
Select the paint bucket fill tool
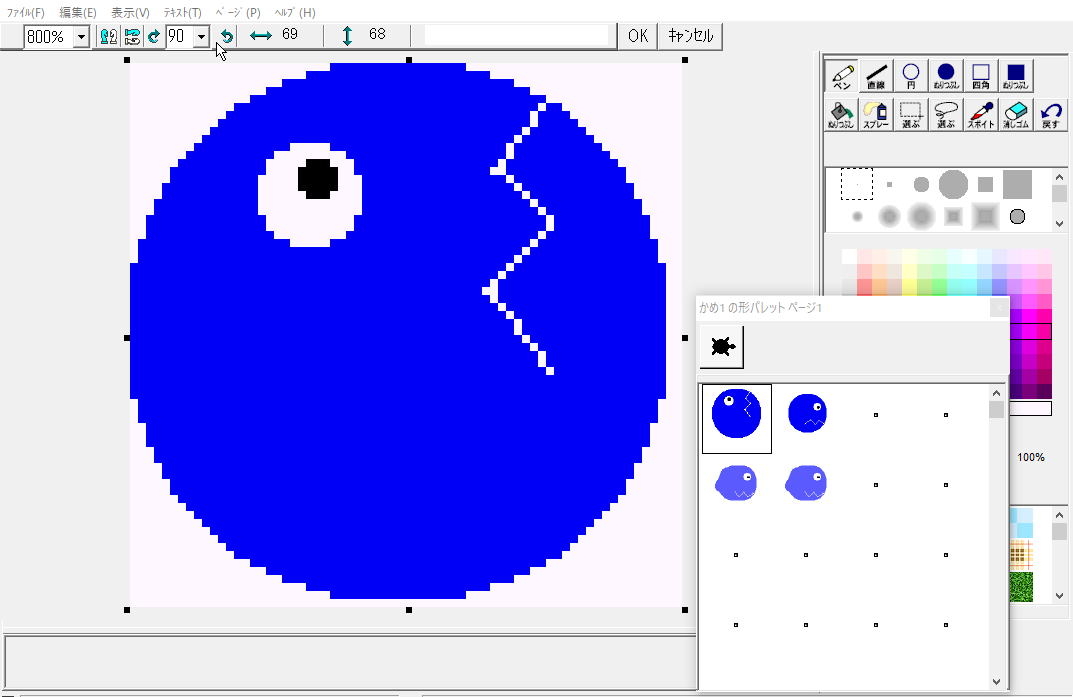842,114
